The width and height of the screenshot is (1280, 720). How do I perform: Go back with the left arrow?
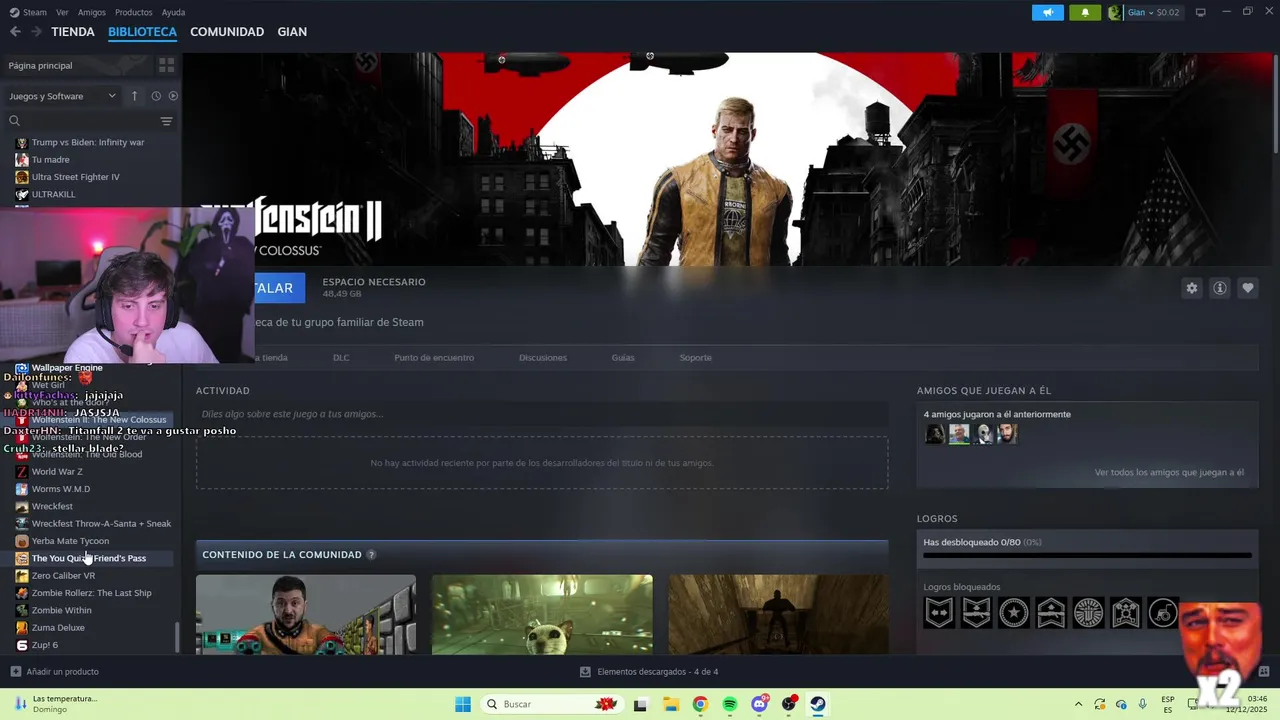pyautogui.click(x=15, y=32)
